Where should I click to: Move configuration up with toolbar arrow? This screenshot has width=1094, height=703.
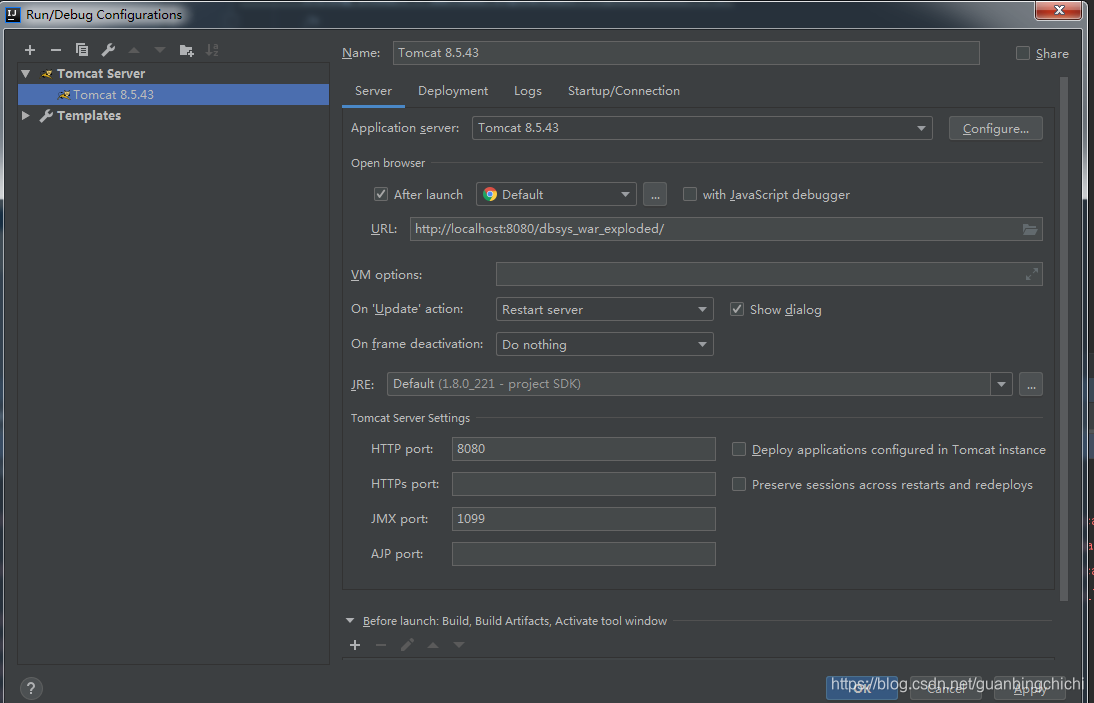(x=134, y=50)
